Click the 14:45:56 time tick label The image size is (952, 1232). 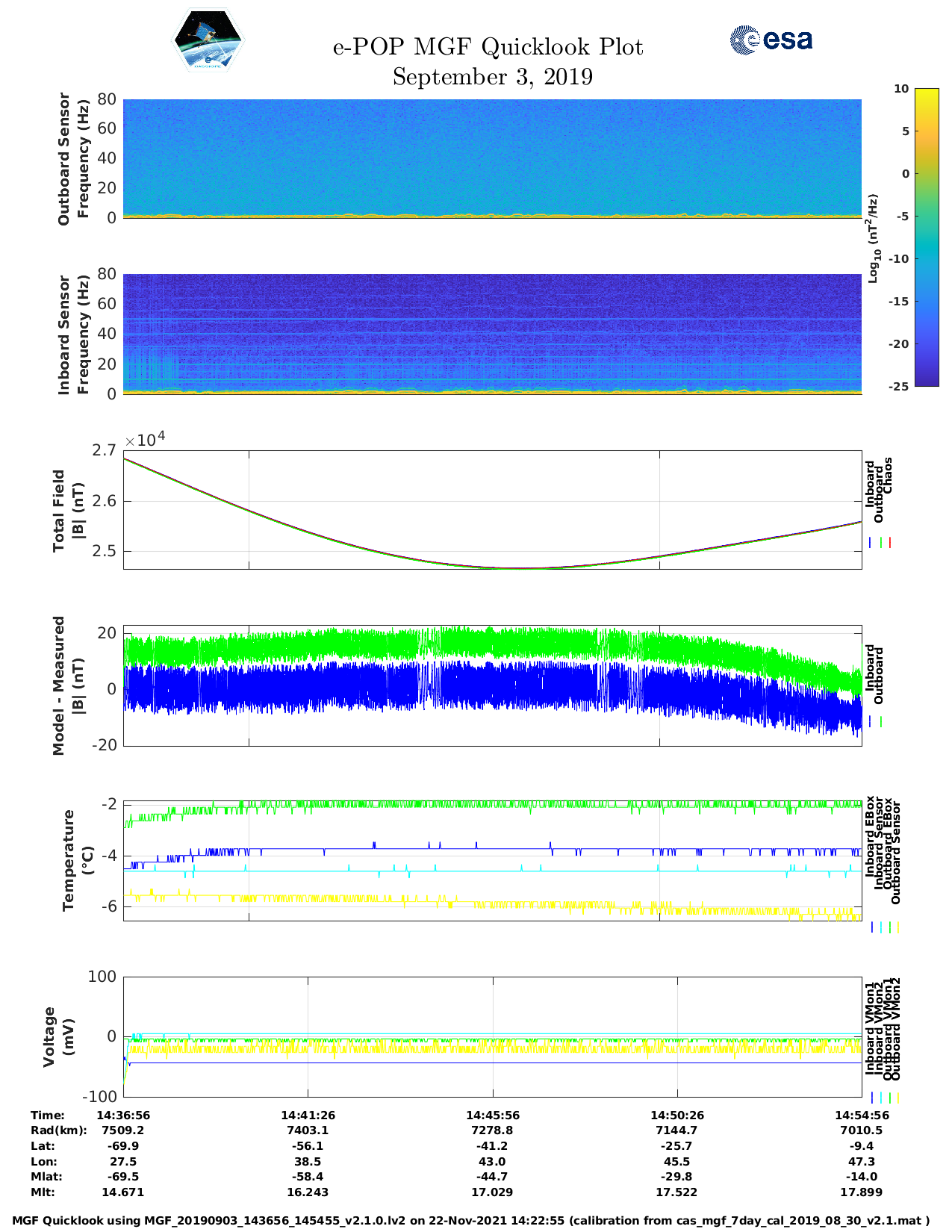tap(492, 1116)
